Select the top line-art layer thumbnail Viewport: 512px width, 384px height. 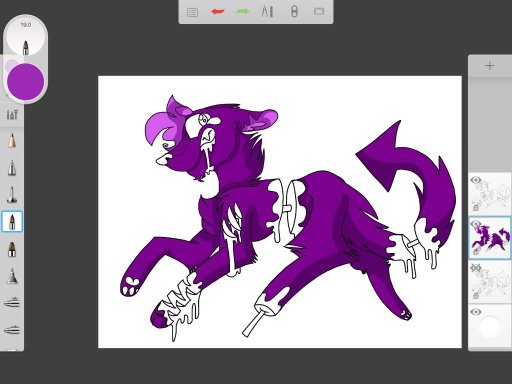(x=490, y=194)
